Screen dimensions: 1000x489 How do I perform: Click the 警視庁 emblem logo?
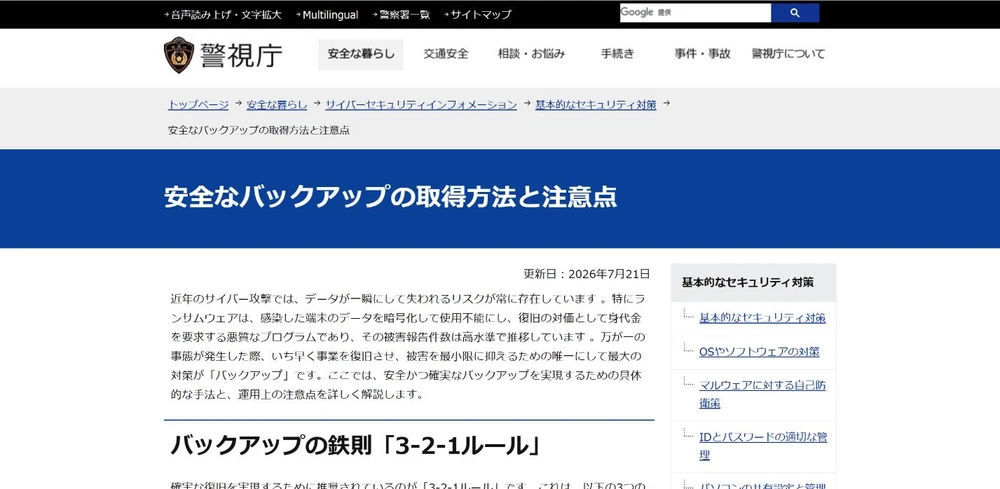click(179, 55)
